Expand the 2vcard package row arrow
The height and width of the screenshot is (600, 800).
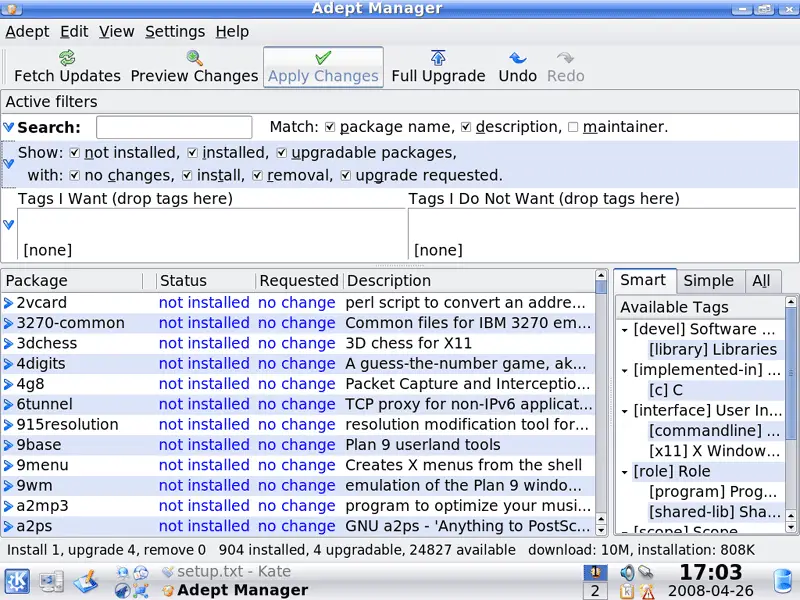pyautogui.click(x=9, y=303)
